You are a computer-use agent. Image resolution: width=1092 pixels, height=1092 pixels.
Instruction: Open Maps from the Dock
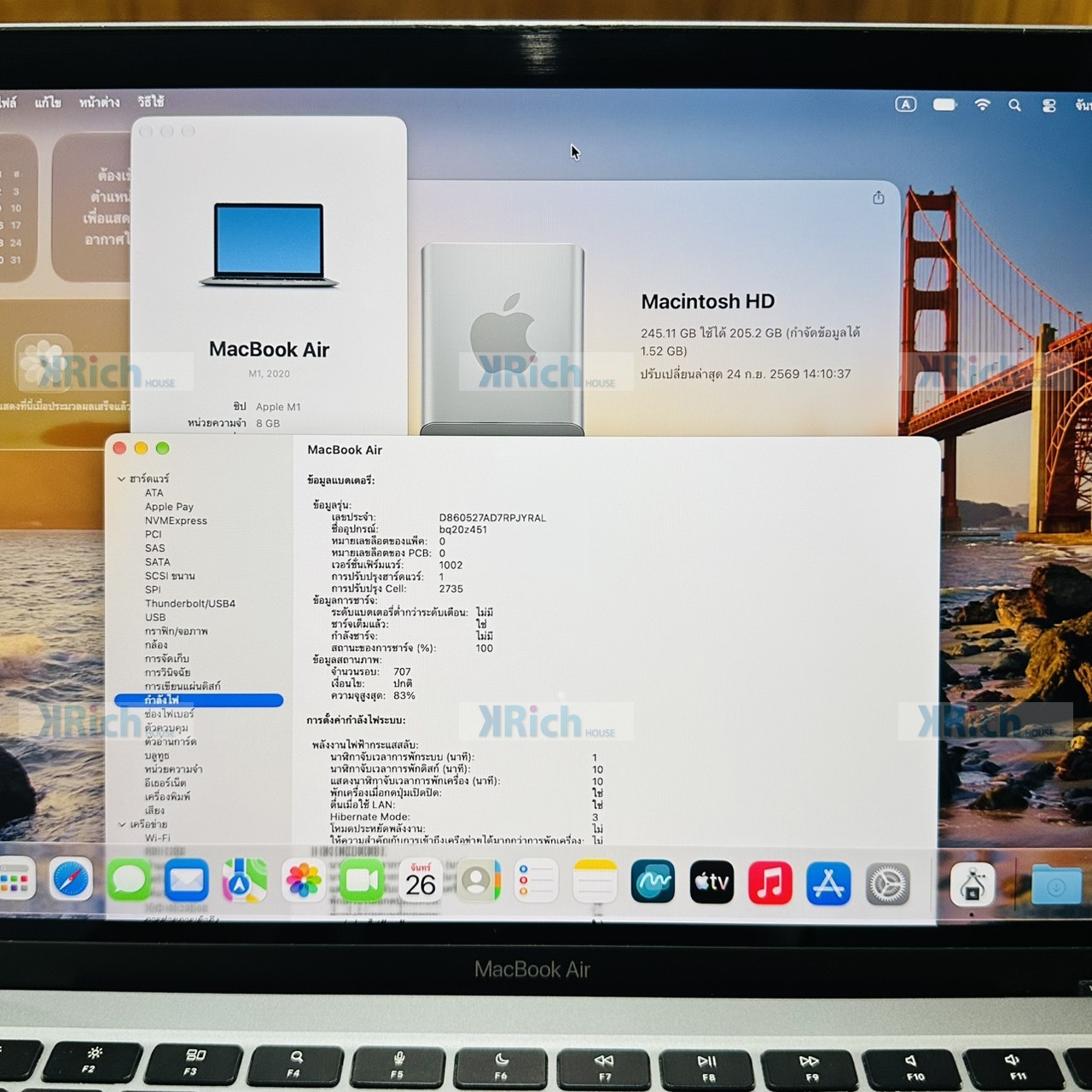click(x=245, y=881)
